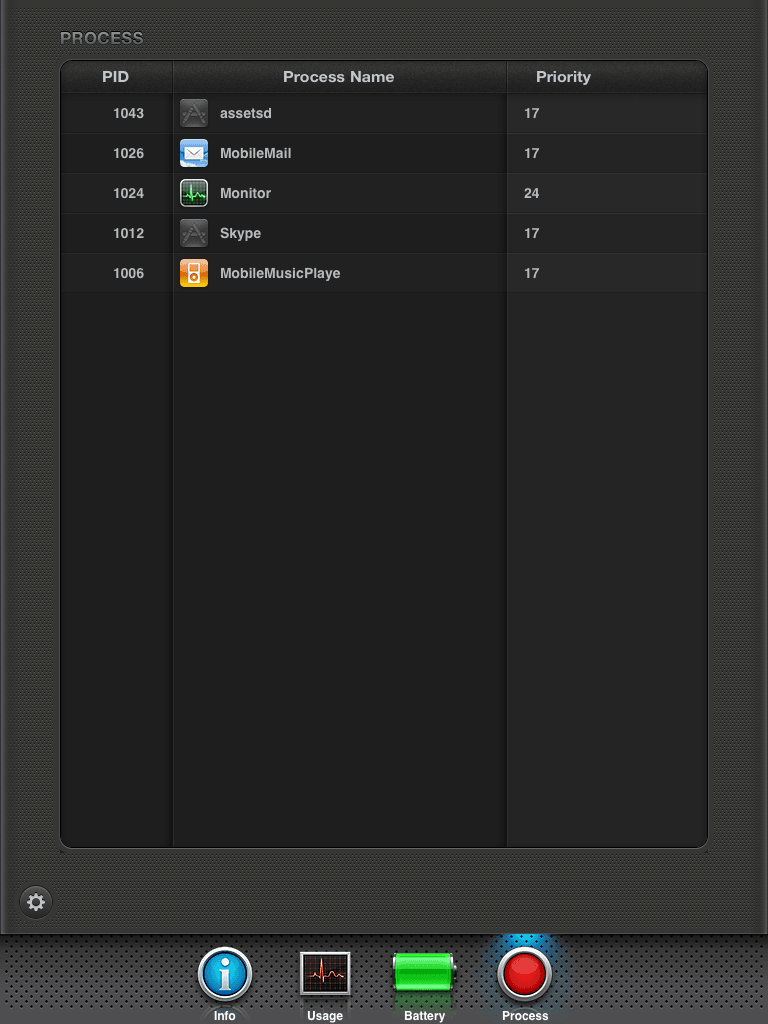Select the Process tab
Screen dimensions: 768x1024
(x=525, y=984)
